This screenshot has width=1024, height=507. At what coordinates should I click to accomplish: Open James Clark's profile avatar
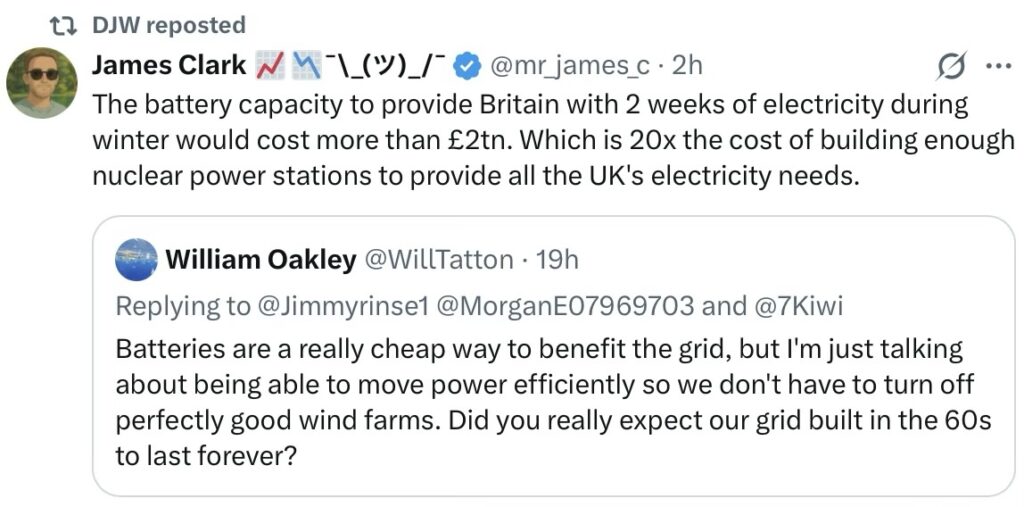(42, 82)
